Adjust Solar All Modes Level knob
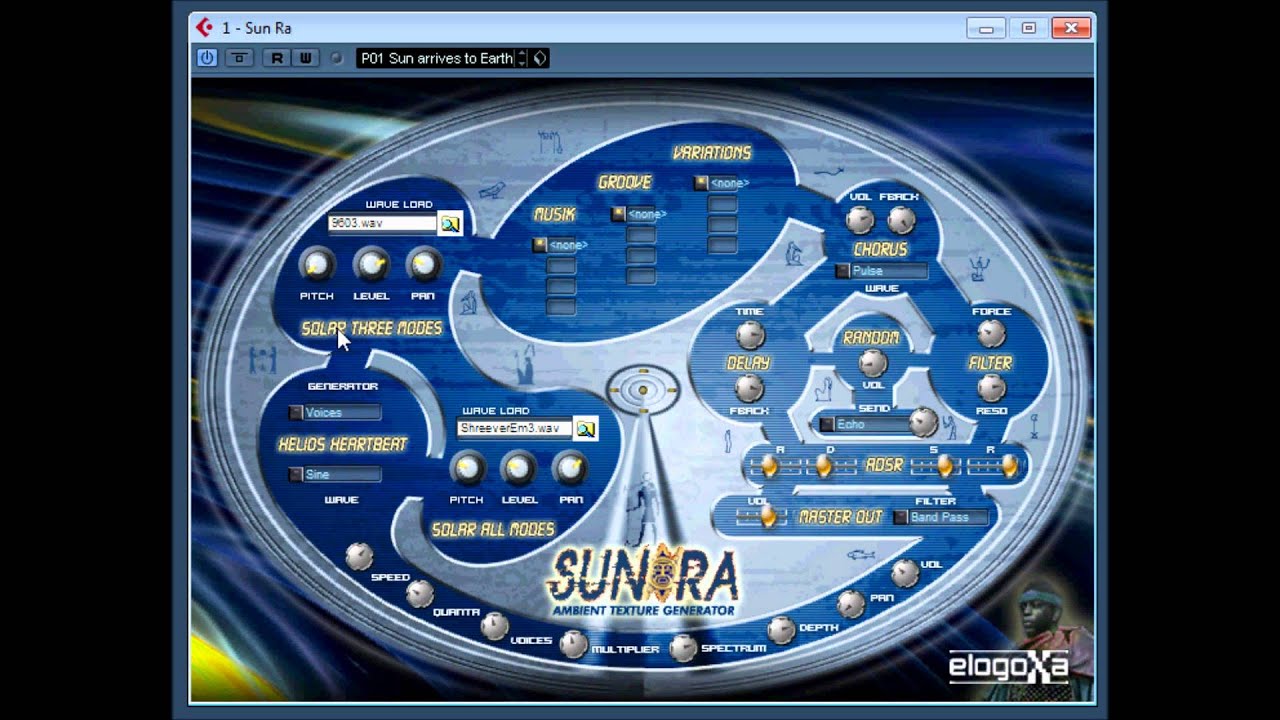Viewport: 1280px width, 720px height. tap(518, 468)
